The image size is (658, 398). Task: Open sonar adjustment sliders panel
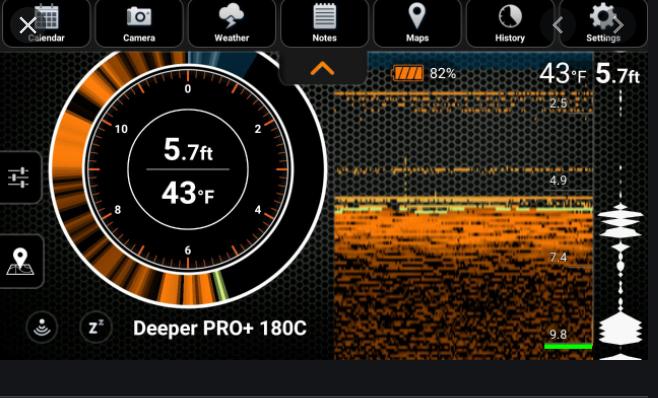(19, 178)
